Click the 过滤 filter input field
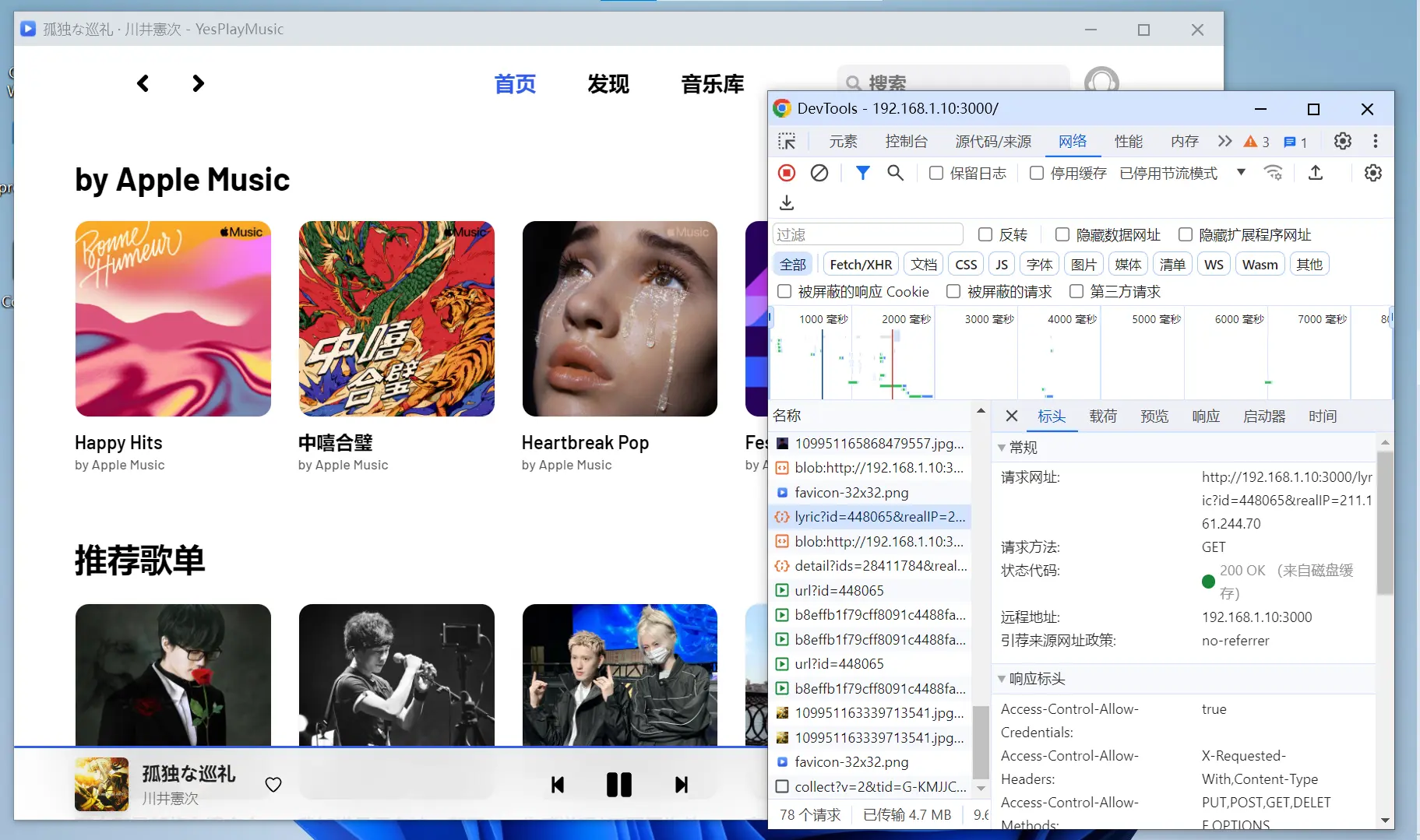Screen dimensions: 1420x840 point(868,234)
